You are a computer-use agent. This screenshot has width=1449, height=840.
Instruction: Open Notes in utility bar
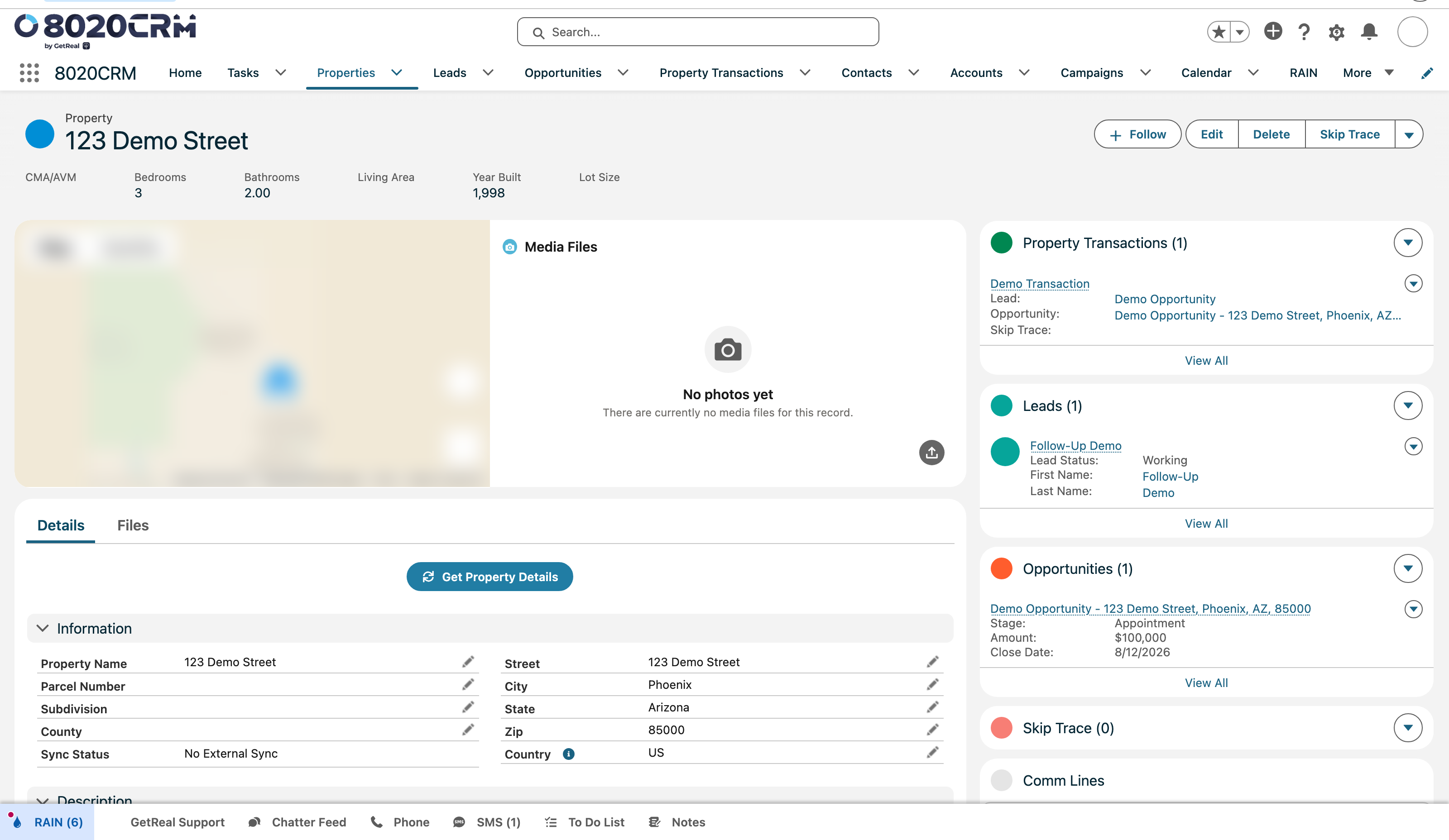[x=677, y=822]
